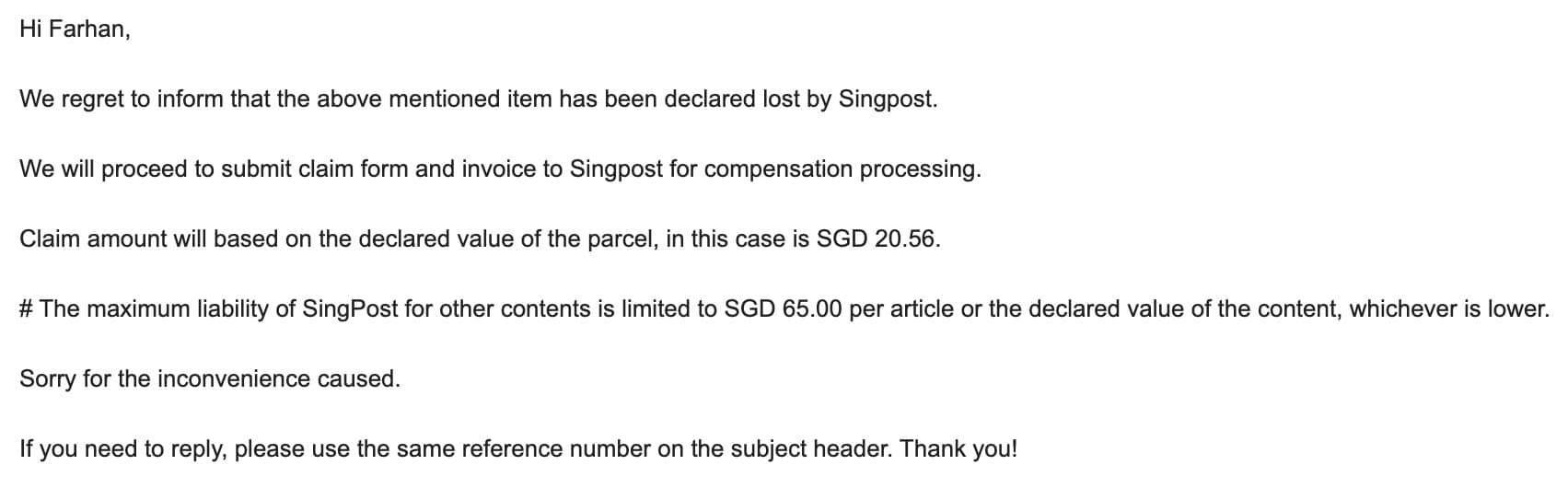1568x500 pixels.
Task: Click the word "Singpost" in the lost item sentence
Action: click(x=886, y=99)
